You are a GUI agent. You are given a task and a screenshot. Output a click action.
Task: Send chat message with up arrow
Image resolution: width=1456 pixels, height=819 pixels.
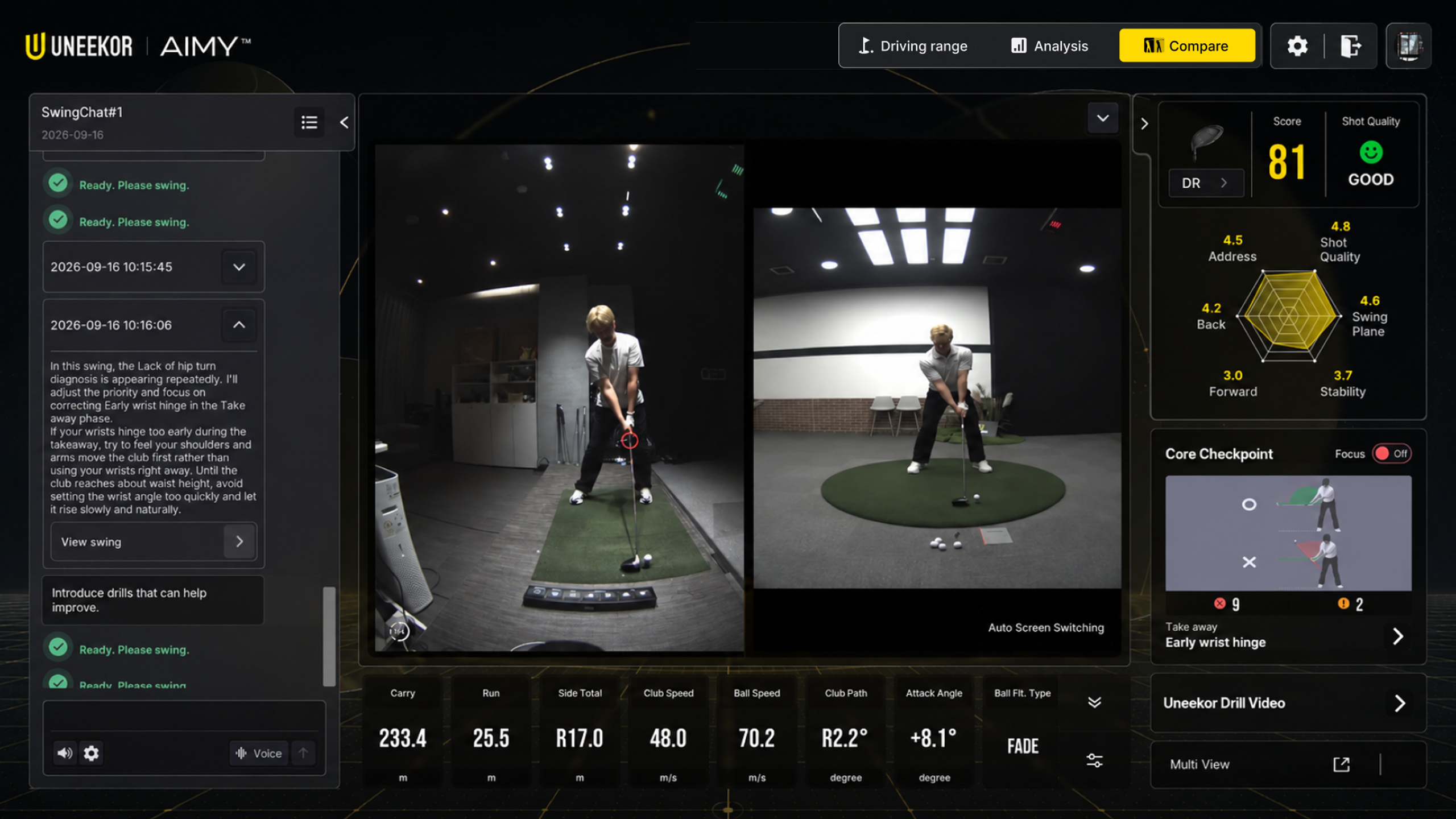click(x=304, y=753)
